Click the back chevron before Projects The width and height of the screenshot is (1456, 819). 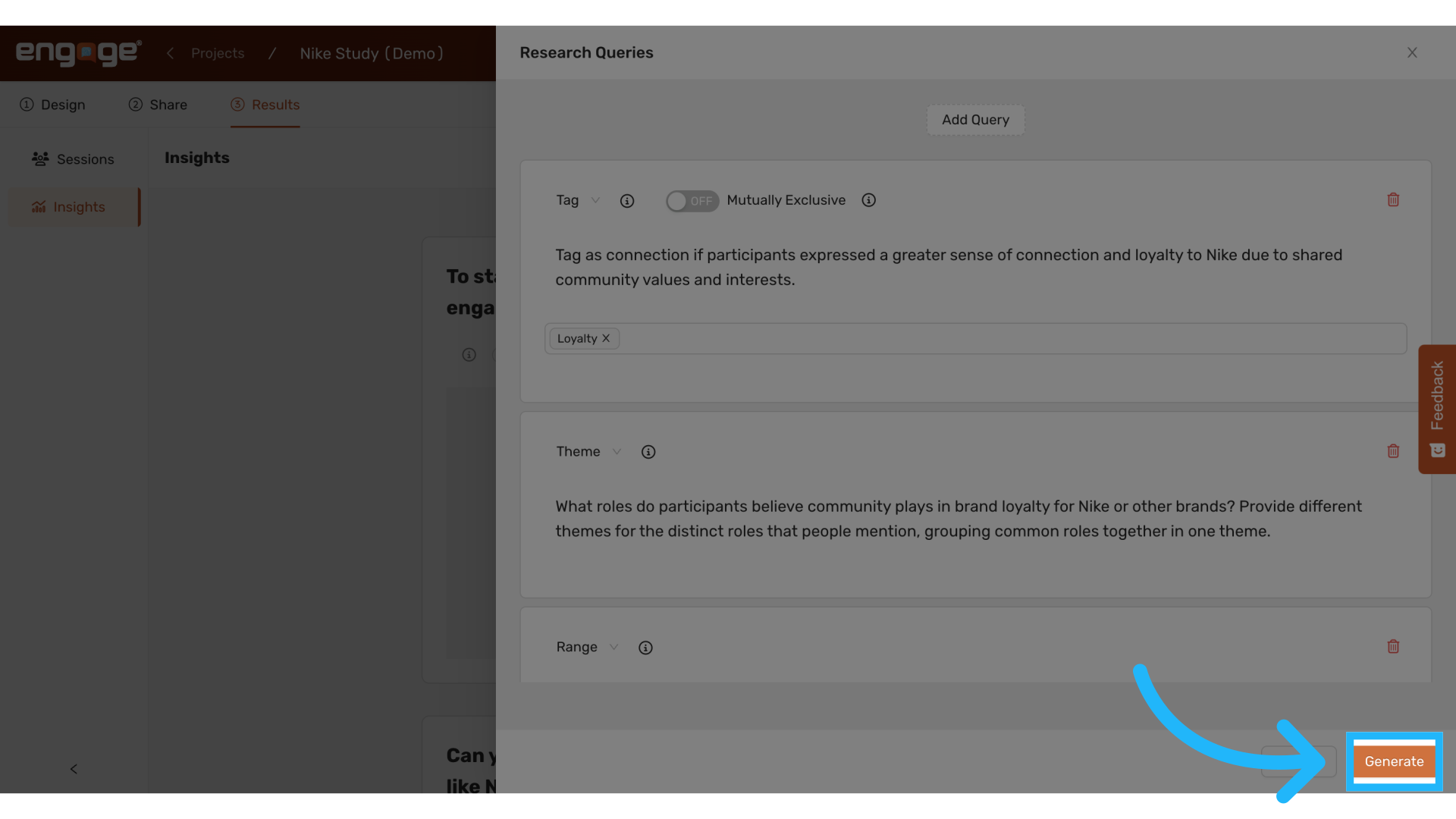point(170,53)
